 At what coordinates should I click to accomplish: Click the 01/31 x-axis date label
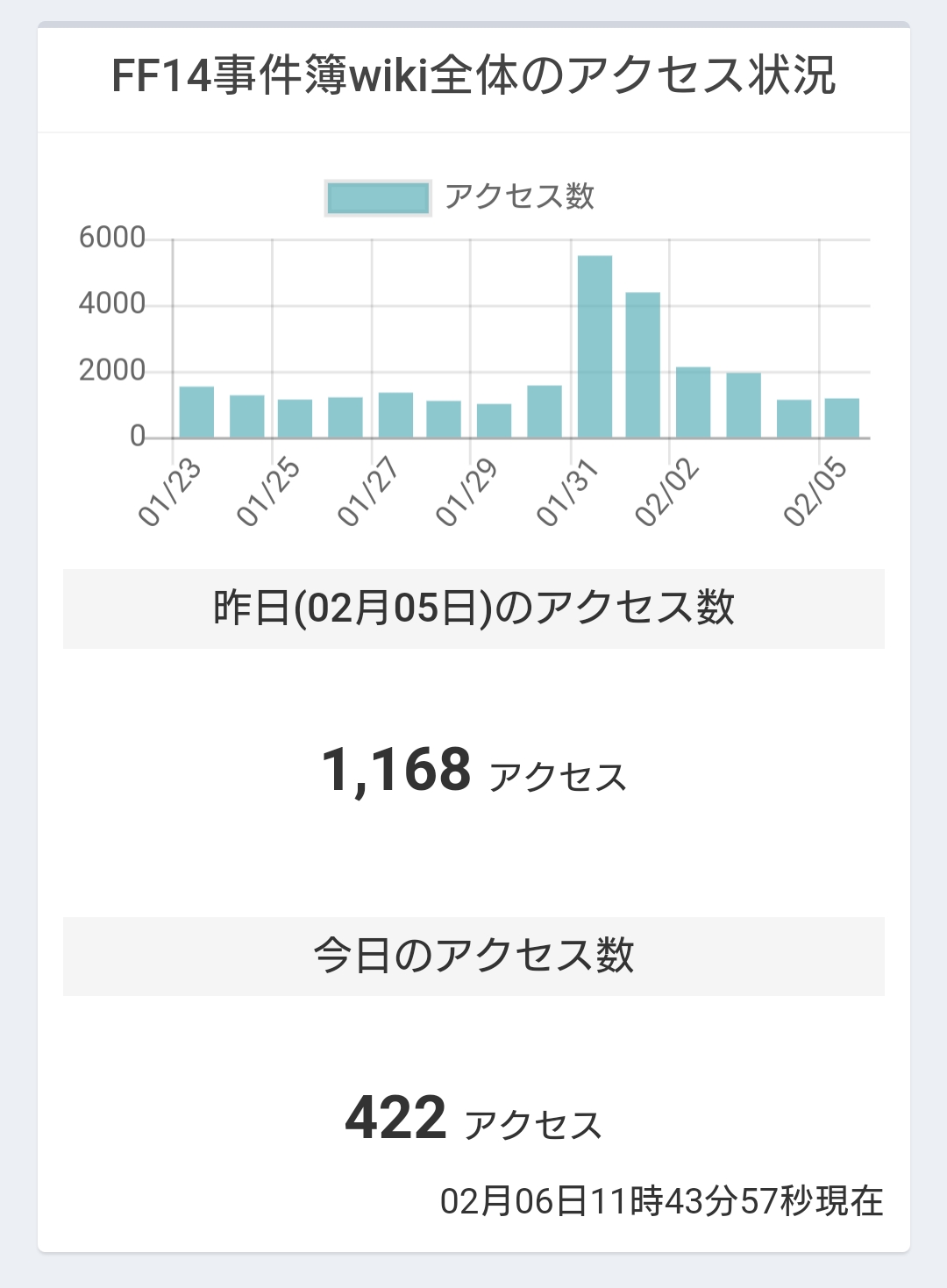pos(567,493)
